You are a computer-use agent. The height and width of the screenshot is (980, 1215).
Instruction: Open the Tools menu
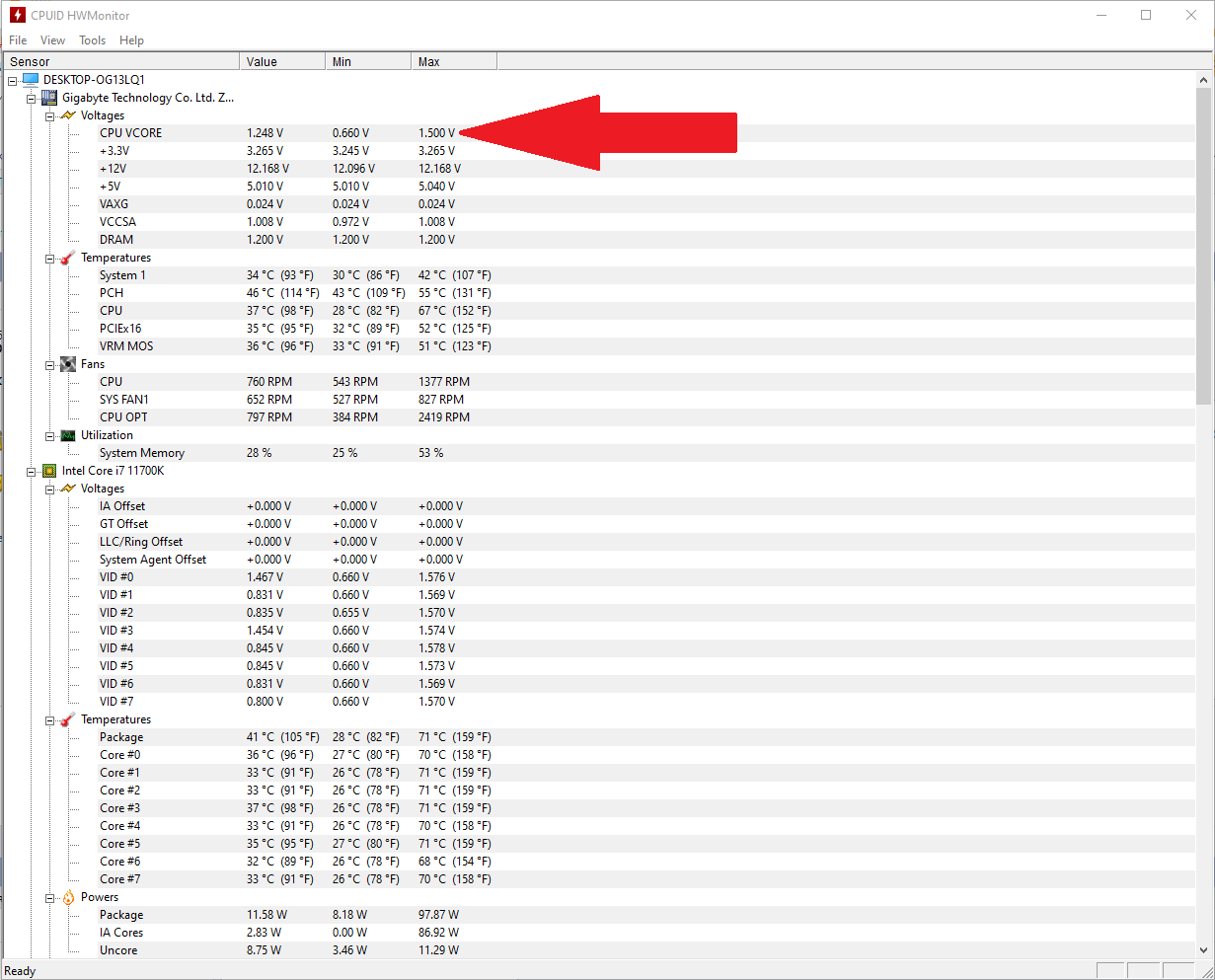tap(92, 40)
